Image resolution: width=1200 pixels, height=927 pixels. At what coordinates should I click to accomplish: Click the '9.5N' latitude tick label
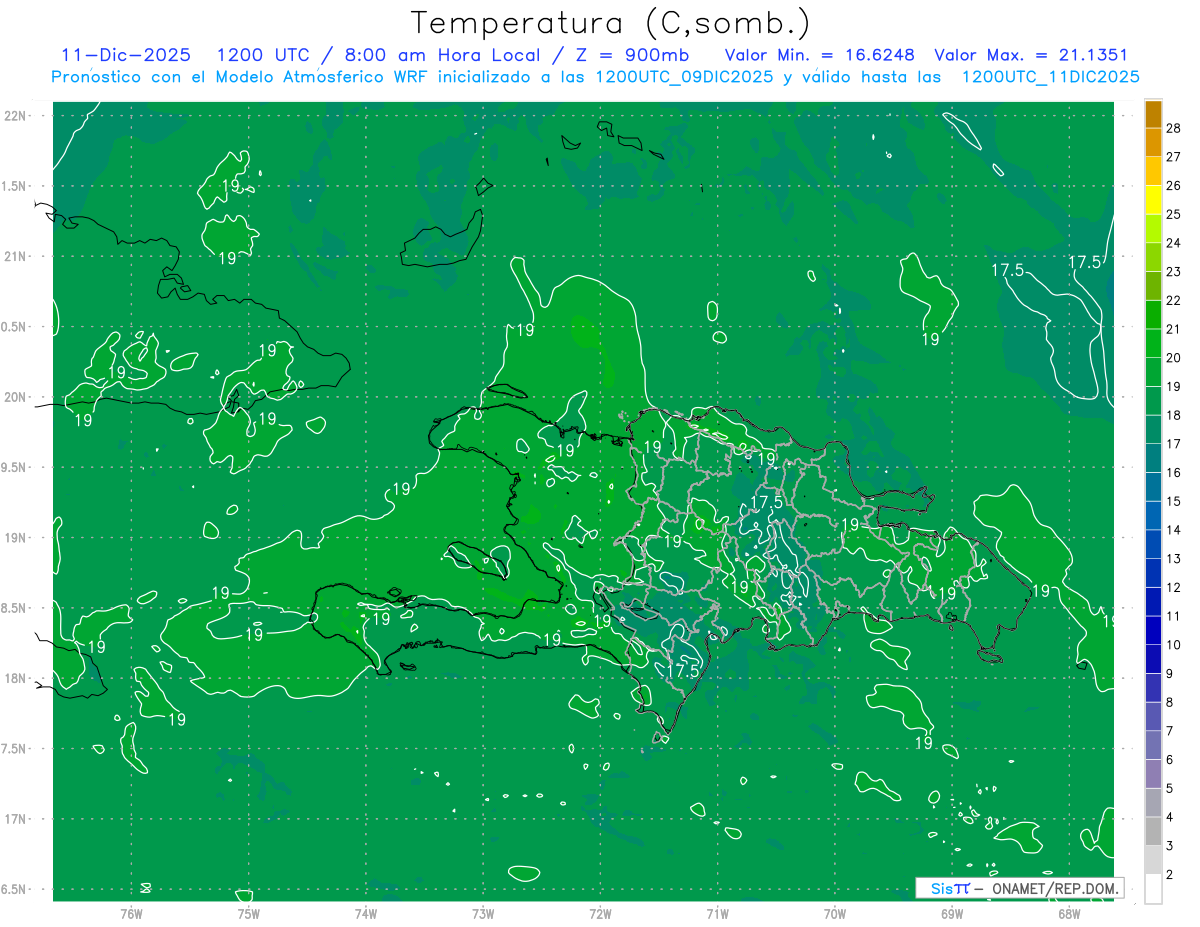click(x=15, y=467)
